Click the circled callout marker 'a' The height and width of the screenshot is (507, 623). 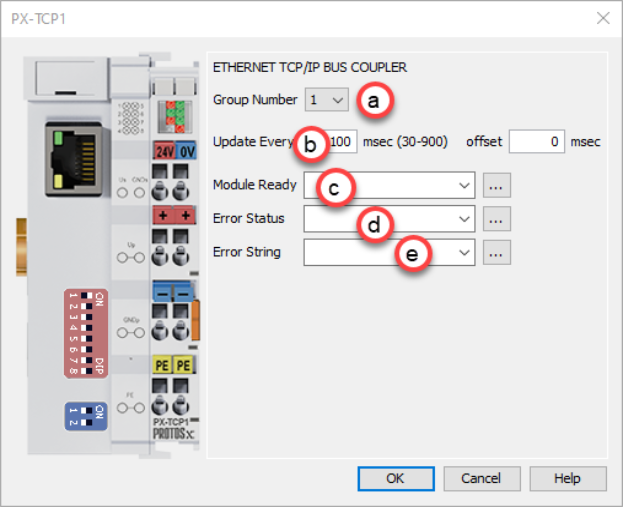374,100
